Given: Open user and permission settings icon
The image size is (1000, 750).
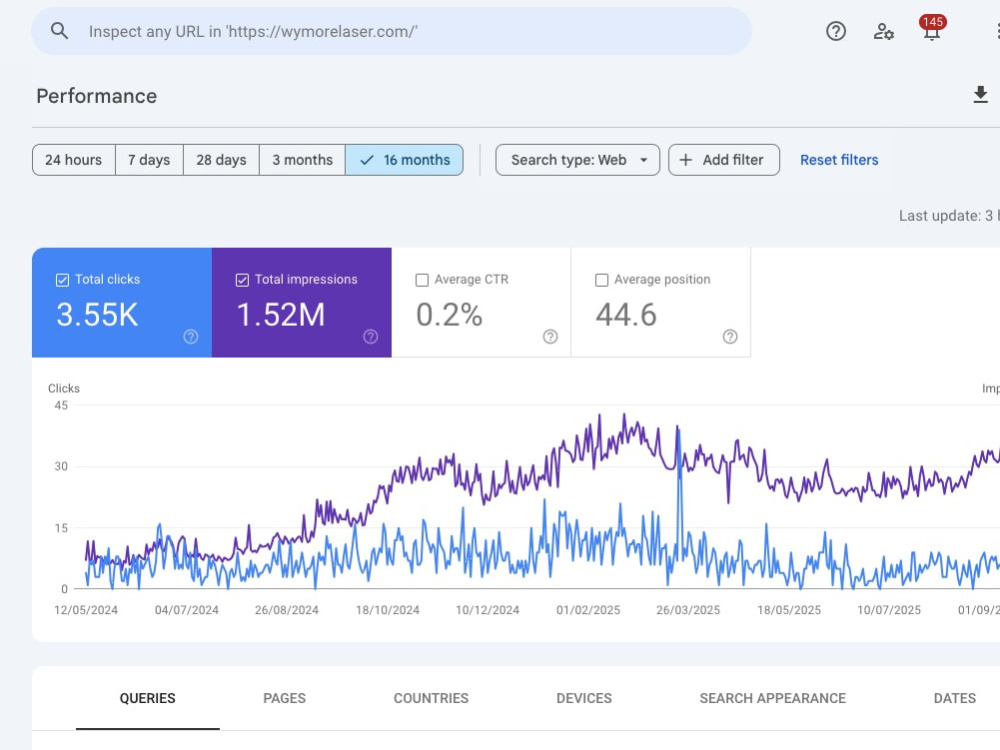Looking at the screenshot, I should pyautogui.click(x=883, y=31).
